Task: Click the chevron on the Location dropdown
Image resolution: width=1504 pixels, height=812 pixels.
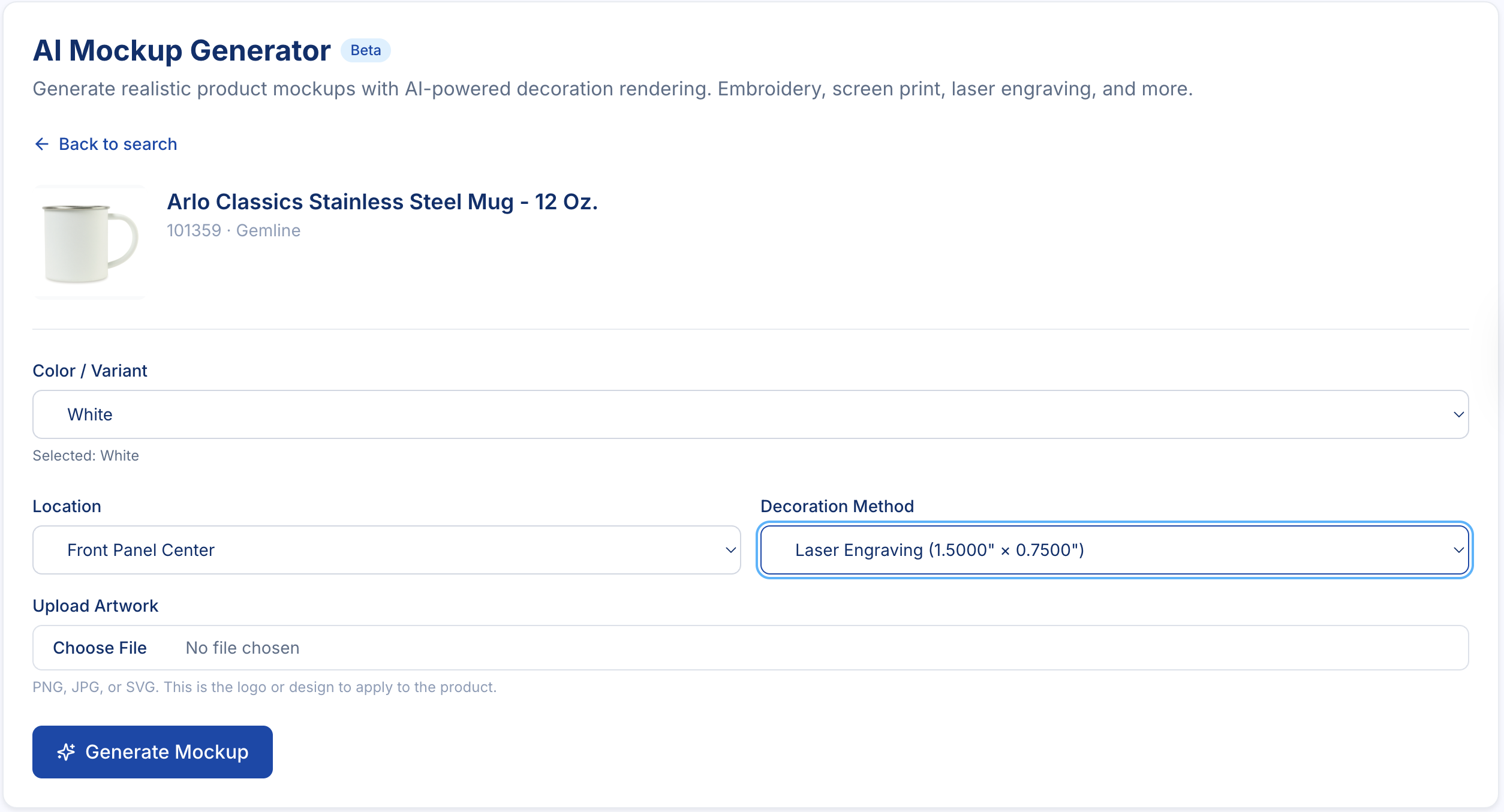Action: [x=730, y=550]
